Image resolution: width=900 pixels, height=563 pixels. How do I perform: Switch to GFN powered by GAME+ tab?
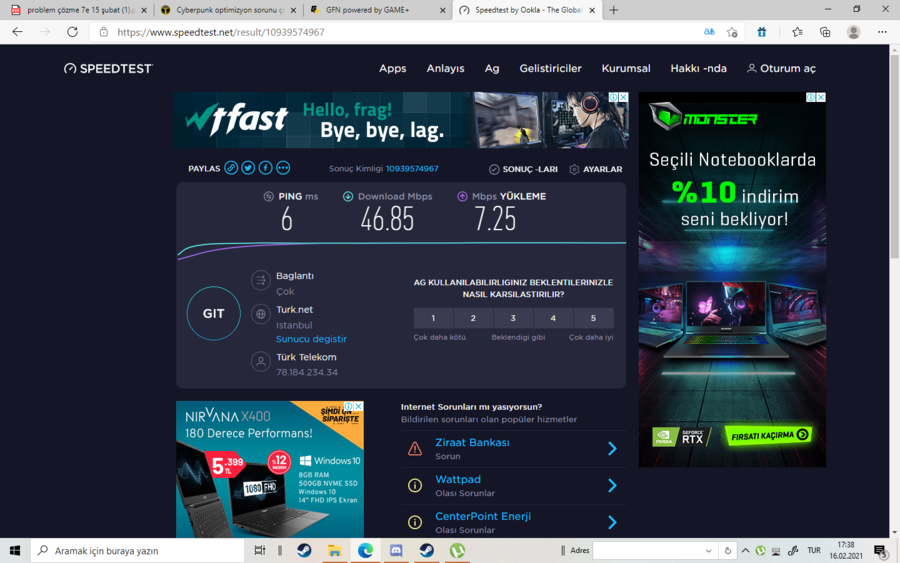pyautogui.click(x=378, y=10)
